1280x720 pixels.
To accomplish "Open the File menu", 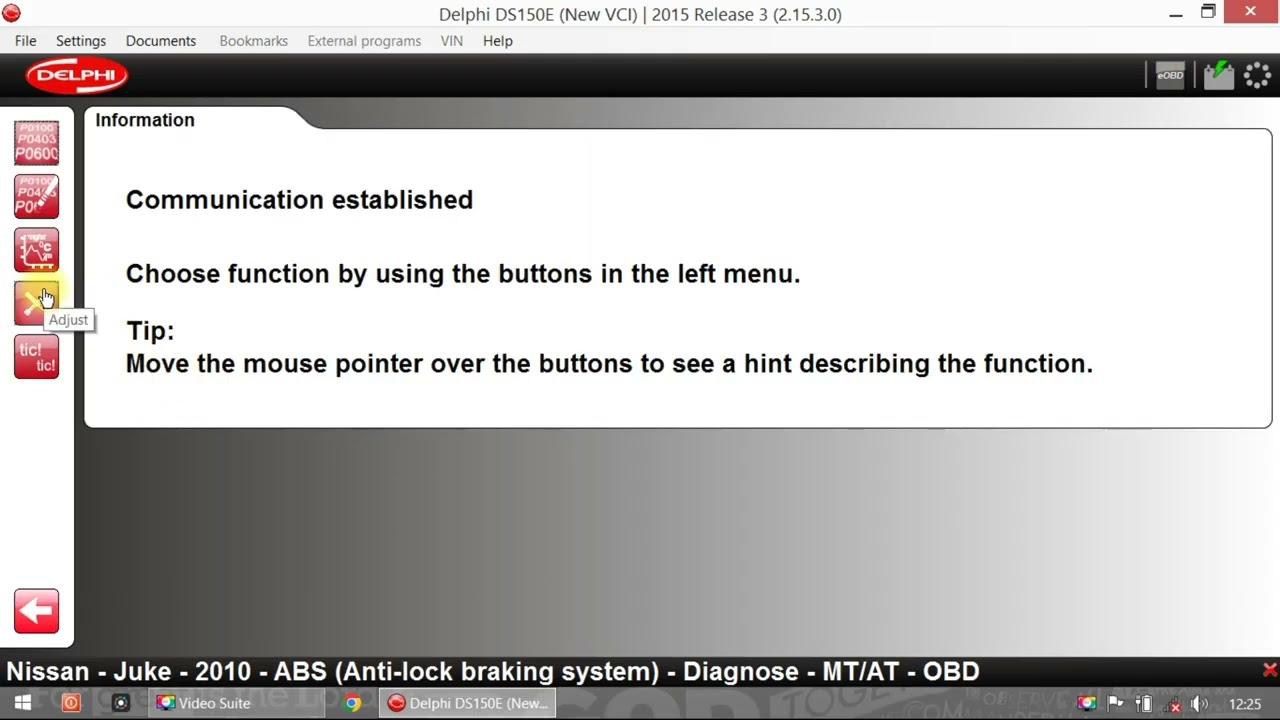I will pos(26,41).
